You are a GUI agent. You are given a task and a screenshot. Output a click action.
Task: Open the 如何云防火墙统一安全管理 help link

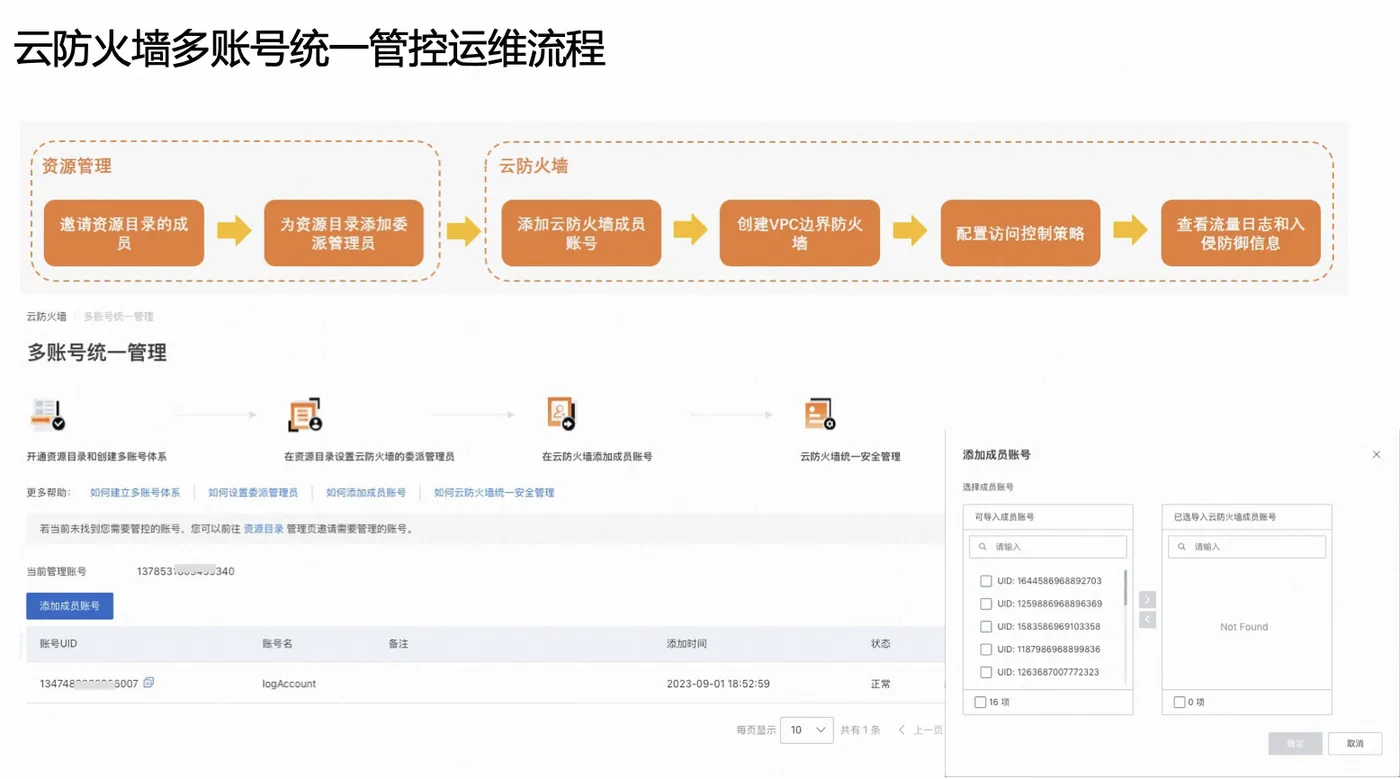tap(494, 493)
